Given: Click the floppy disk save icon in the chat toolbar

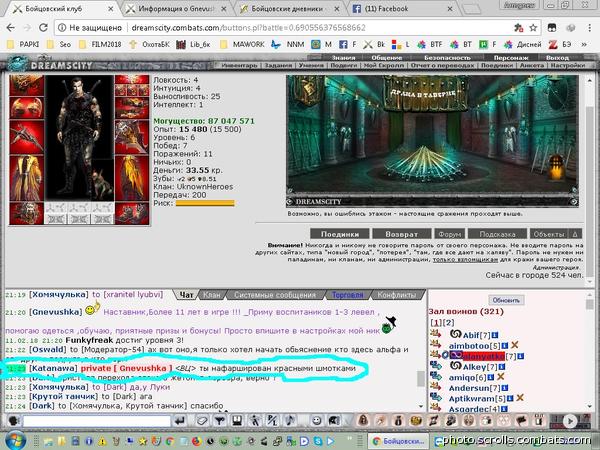Looking at the screenshot, I should 236,421.
